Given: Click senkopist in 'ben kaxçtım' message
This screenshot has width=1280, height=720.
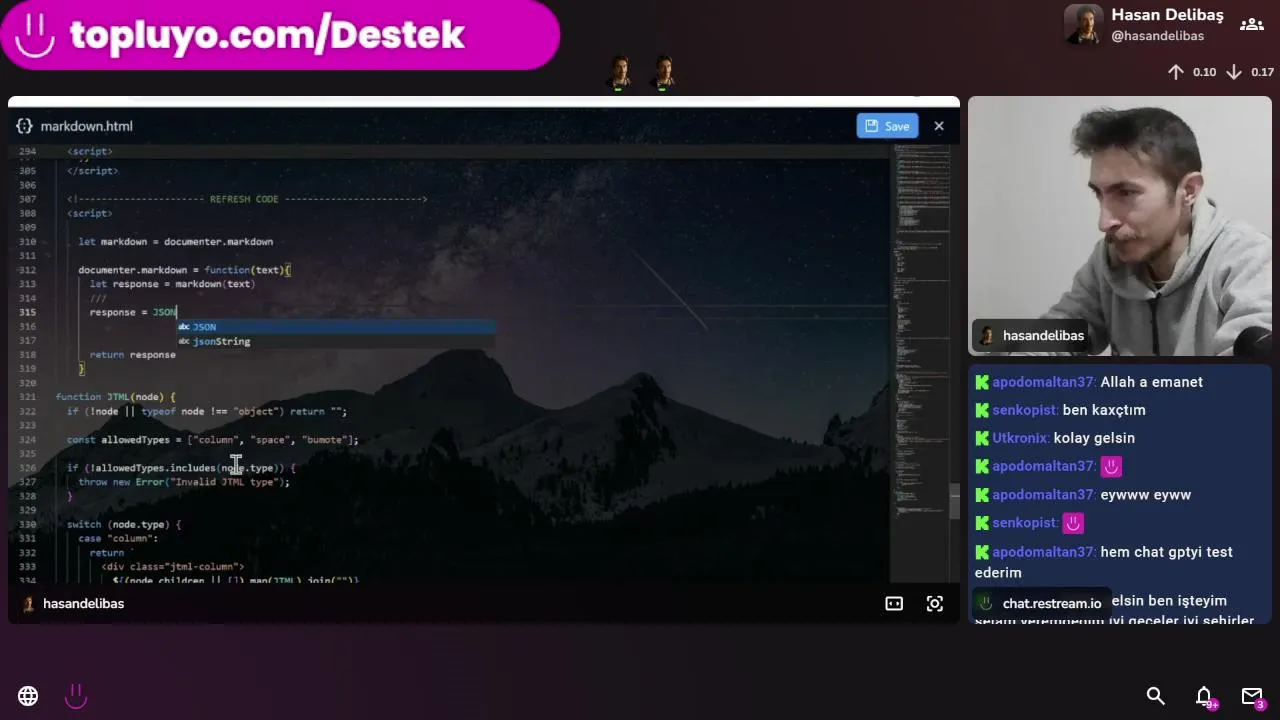Looking at the screenshot, I should 1025,410.
